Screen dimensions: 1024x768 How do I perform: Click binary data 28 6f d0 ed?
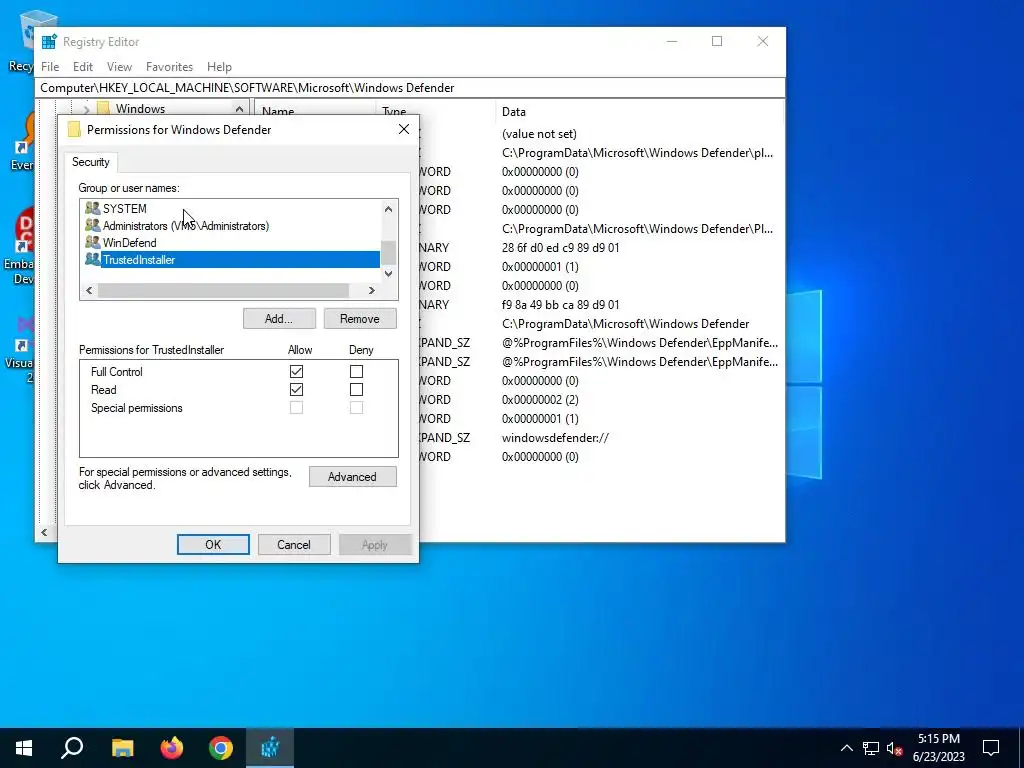[560, 248]
